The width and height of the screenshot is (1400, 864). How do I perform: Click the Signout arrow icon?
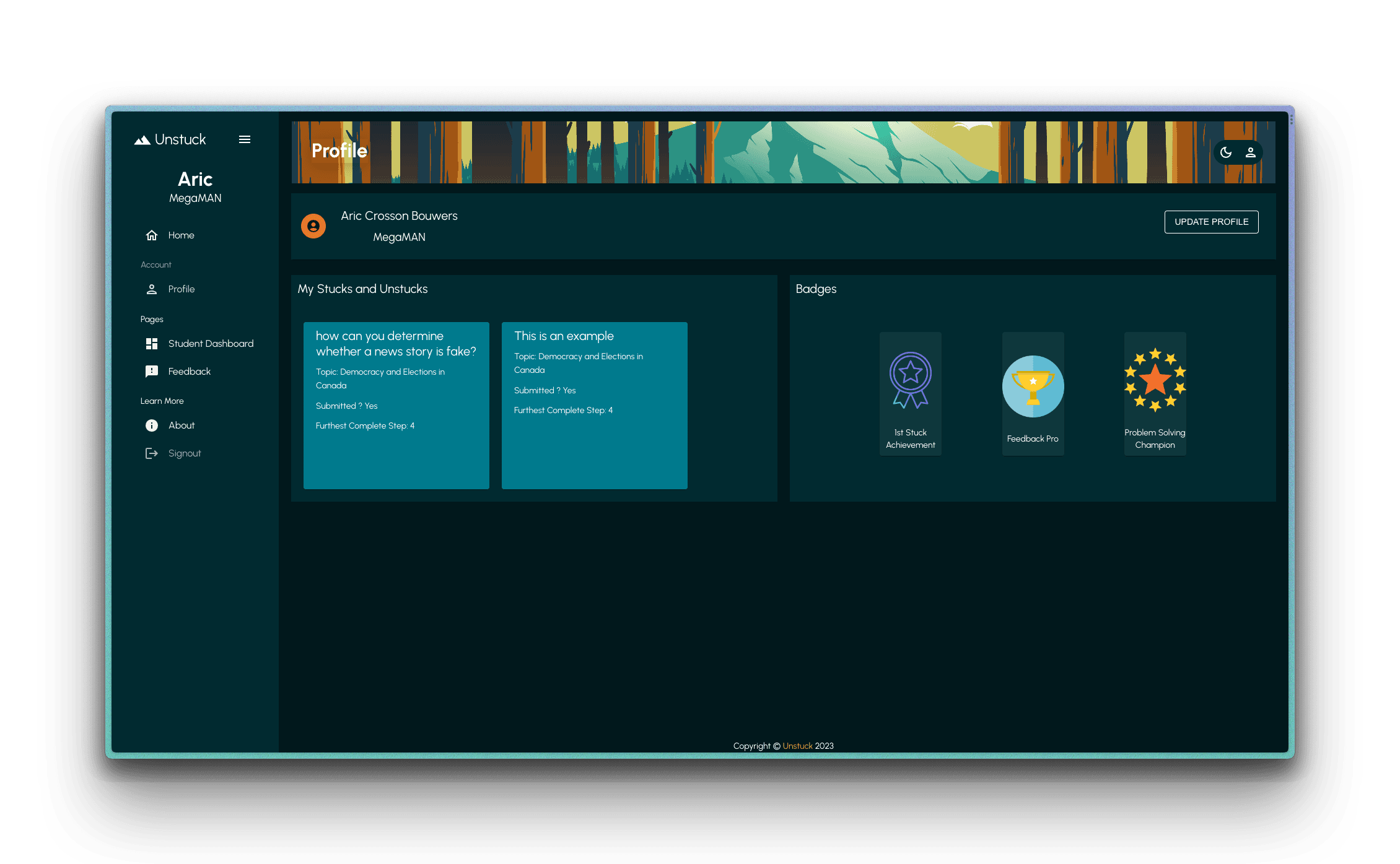pos(152,453)
